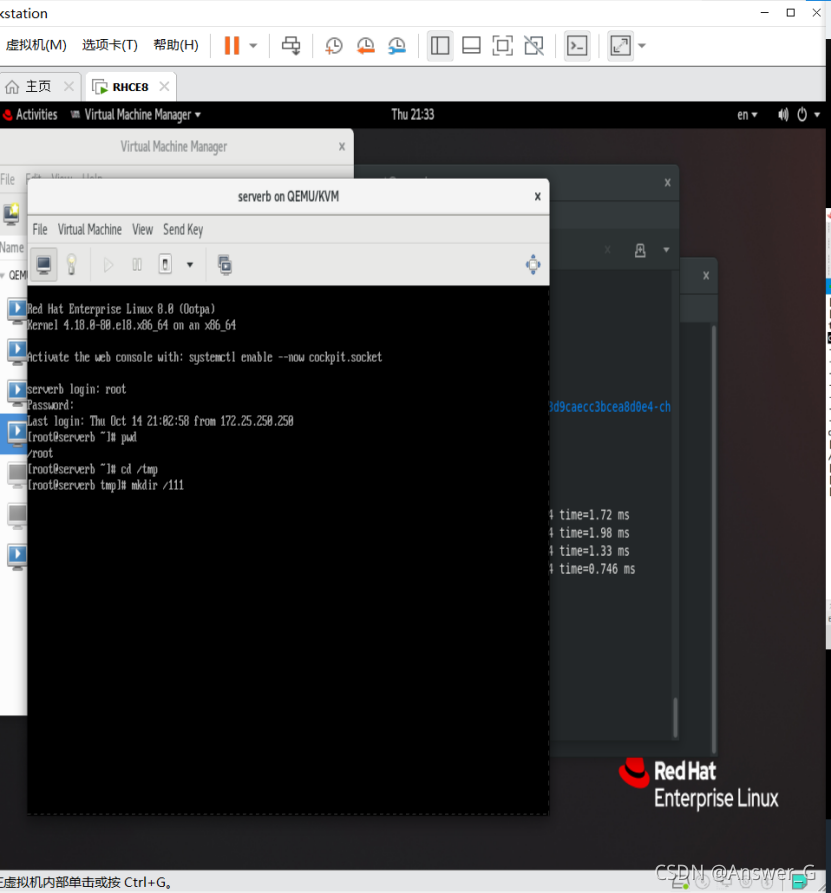This screenshot has height=893, width=831.
Task: Click the Unity mode crossed-screen icon
Action: 534,46
